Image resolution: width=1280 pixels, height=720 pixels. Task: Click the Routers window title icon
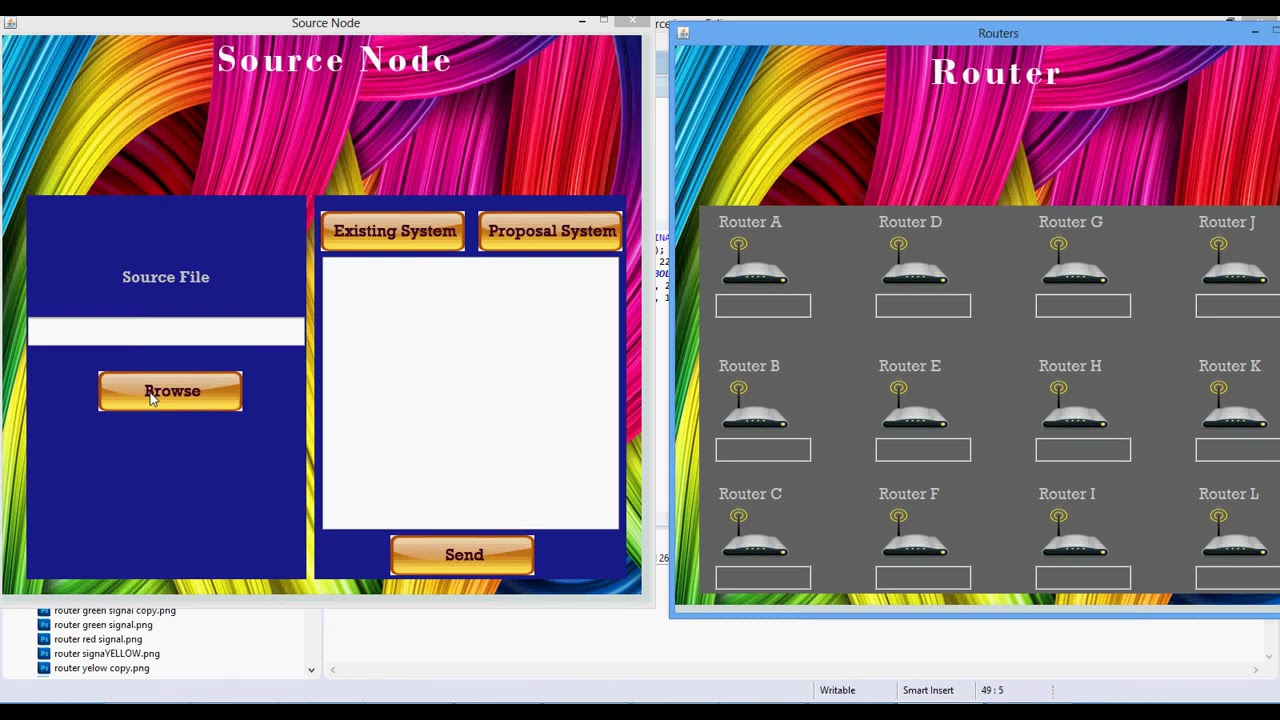[683, 33]
